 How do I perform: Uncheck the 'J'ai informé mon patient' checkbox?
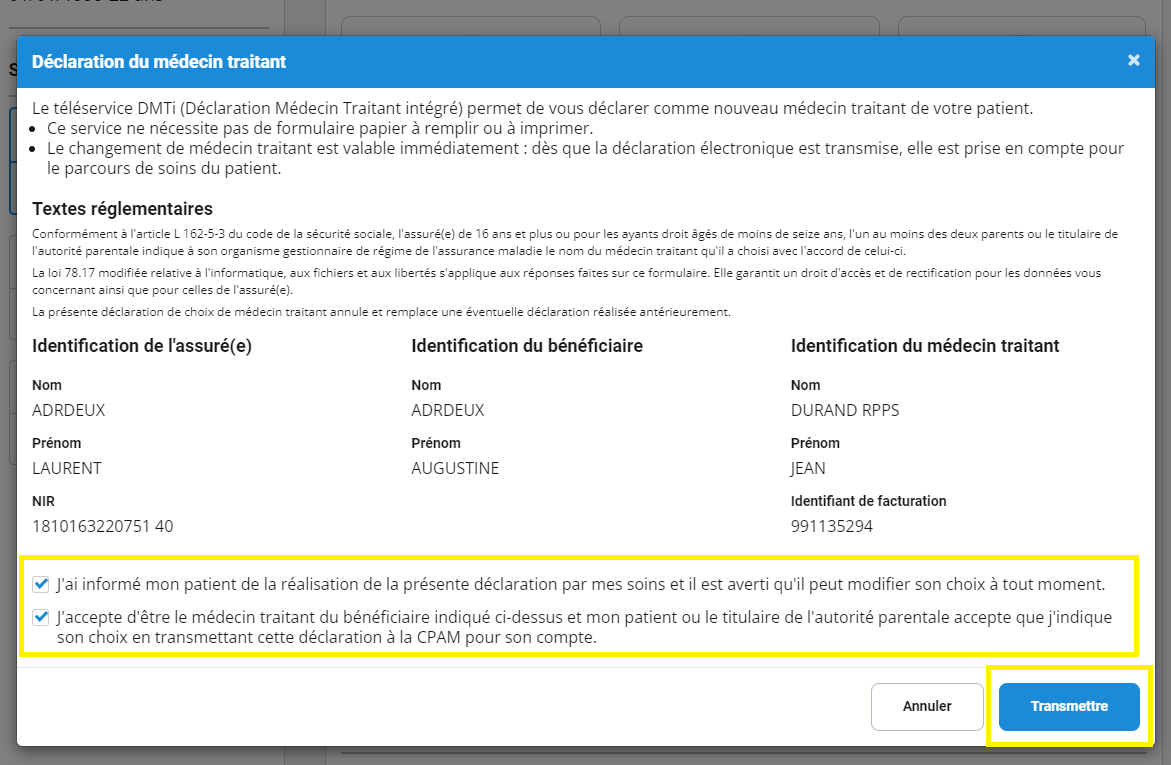[41, 583]
